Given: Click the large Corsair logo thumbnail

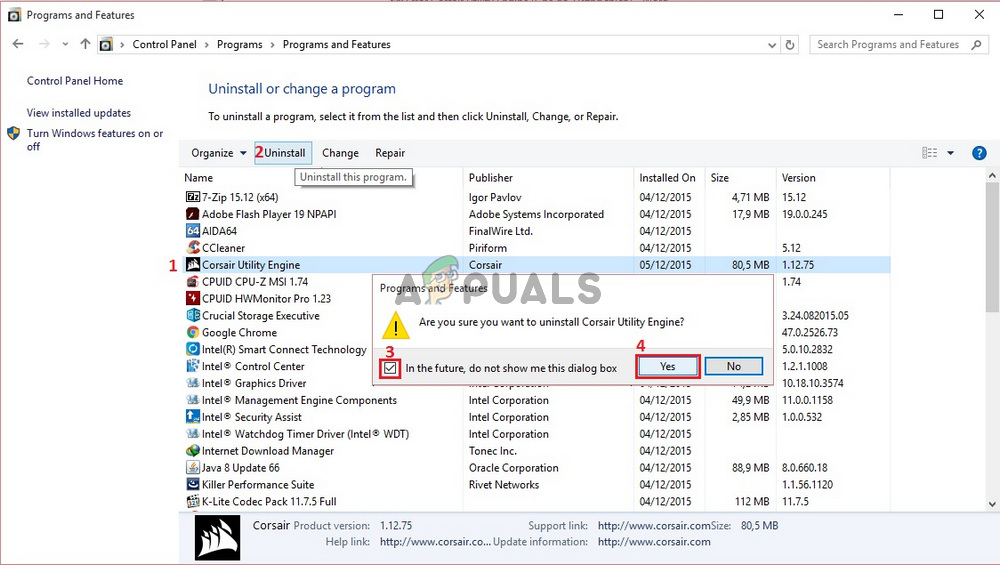Looking at the screenshot, I should point(218,538).
